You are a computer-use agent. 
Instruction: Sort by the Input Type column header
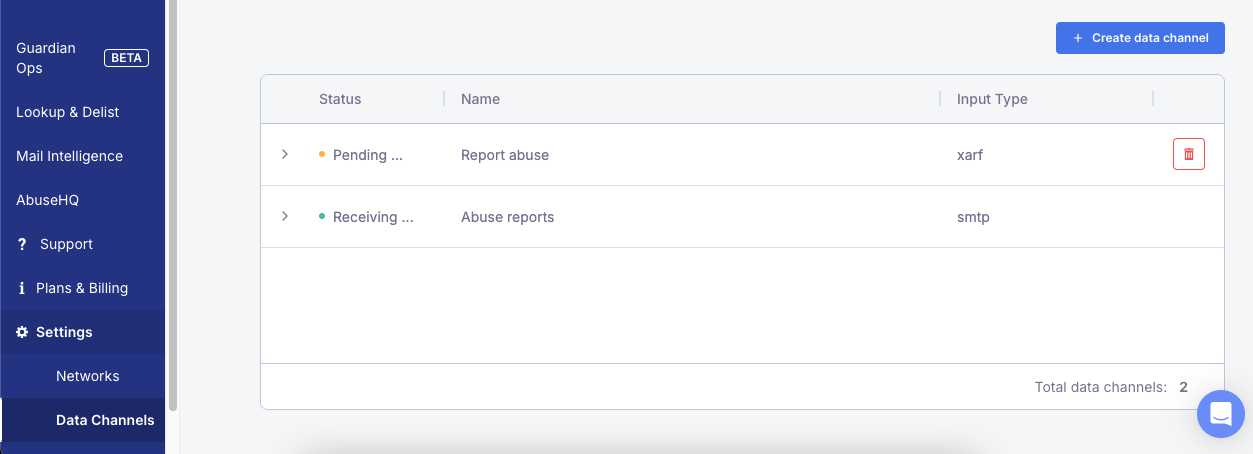[x=992, y=99]
